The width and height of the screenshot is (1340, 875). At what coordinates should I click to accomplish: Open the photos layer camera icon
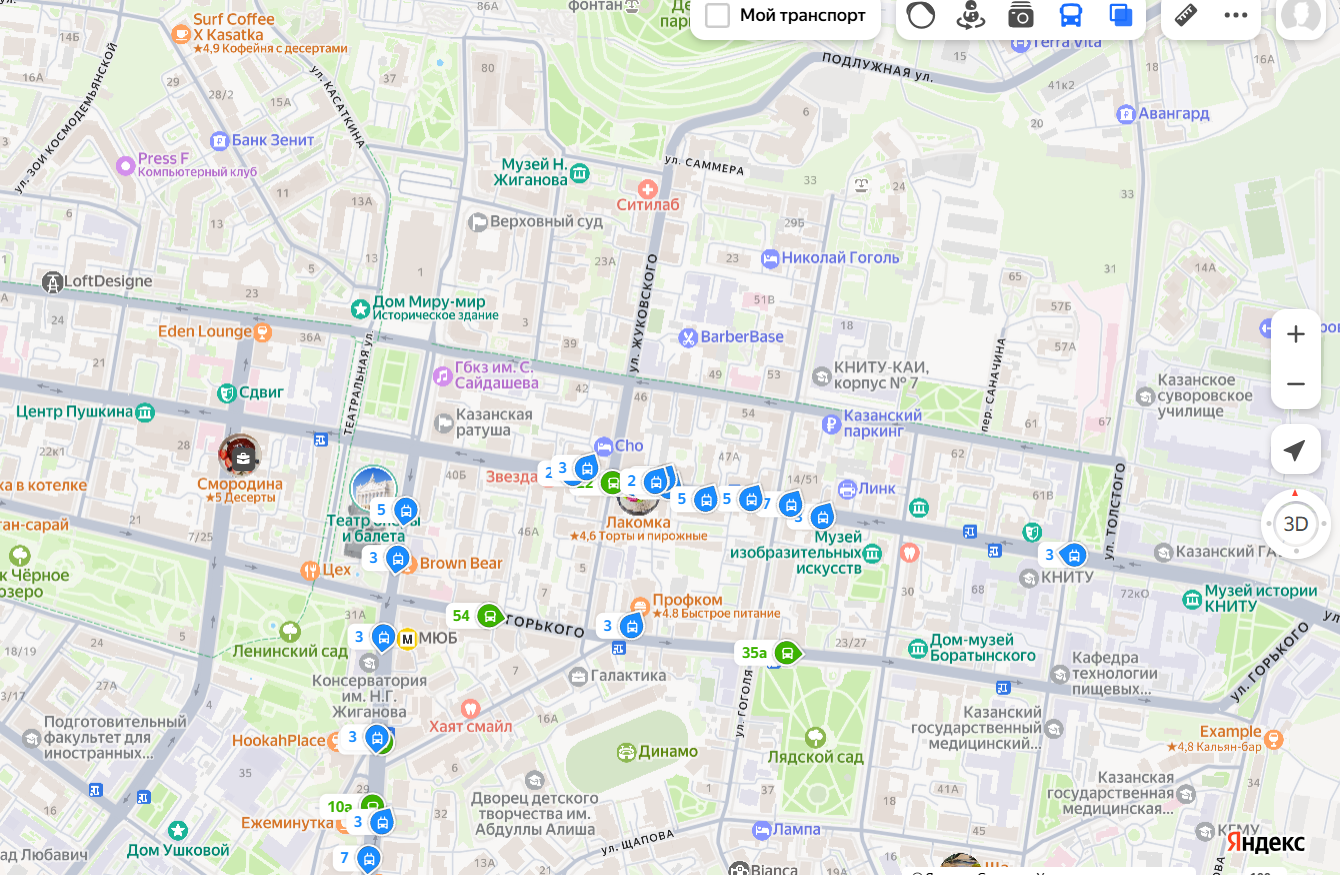pyautogui.click(x=1020, y=16)
